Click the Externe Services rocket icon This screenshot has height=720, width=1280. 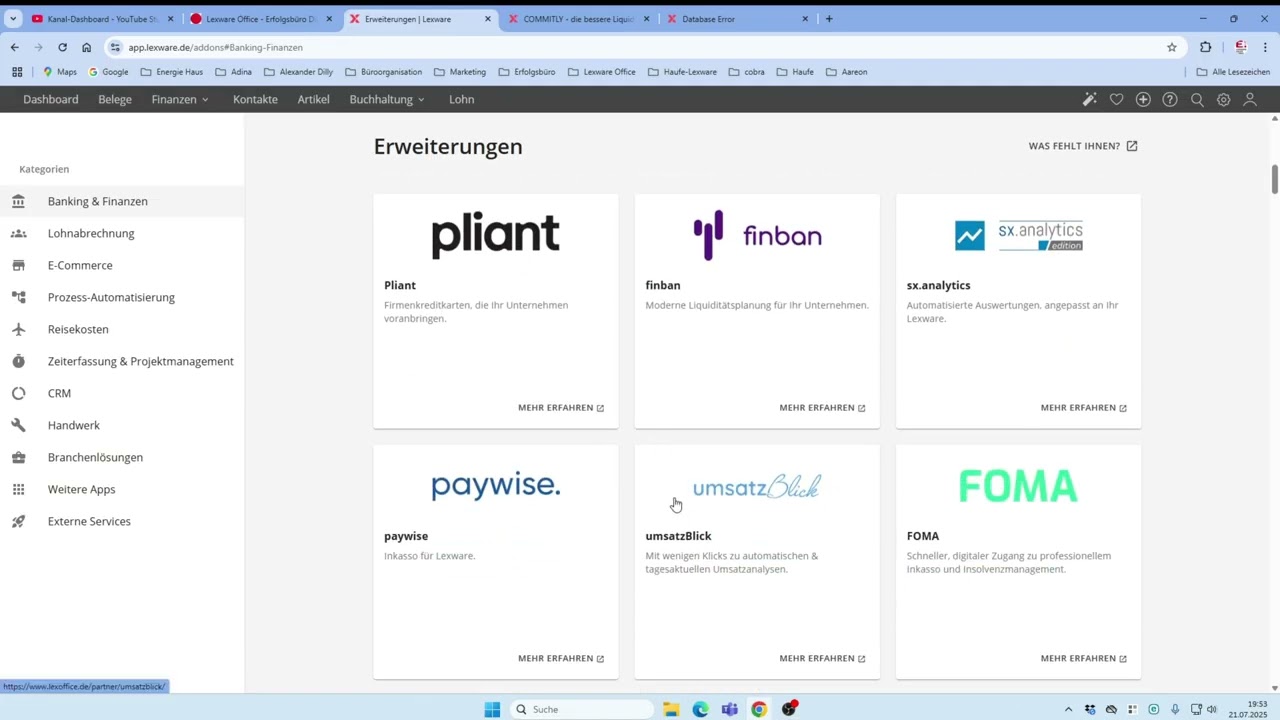(x=18, y=521)
